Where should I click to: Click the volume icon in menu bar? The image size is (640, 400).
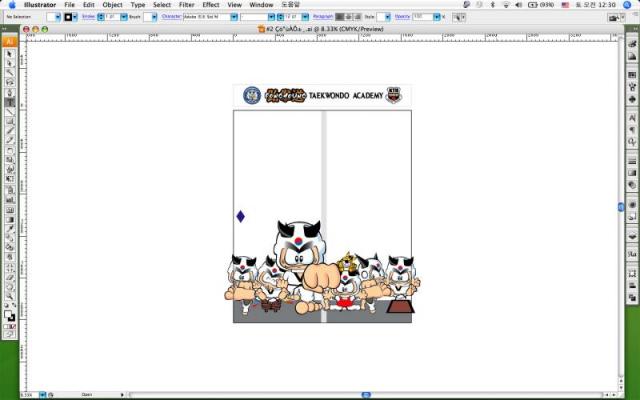(519, 5)
